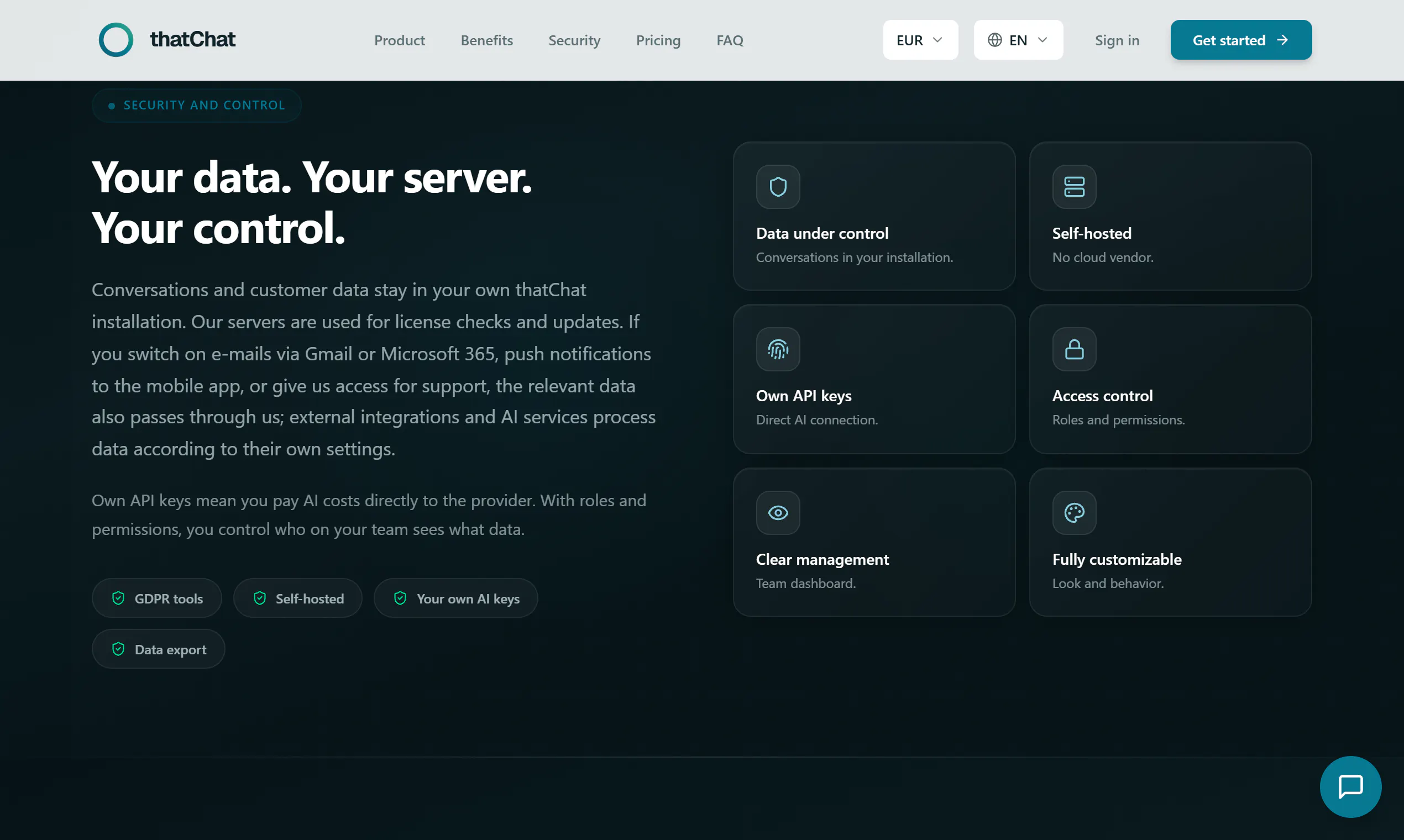The height and width of the screenshot is (840, 1404).
Task: Click the shield check icon in GDPR tools chip
Action: pos(118,599)
